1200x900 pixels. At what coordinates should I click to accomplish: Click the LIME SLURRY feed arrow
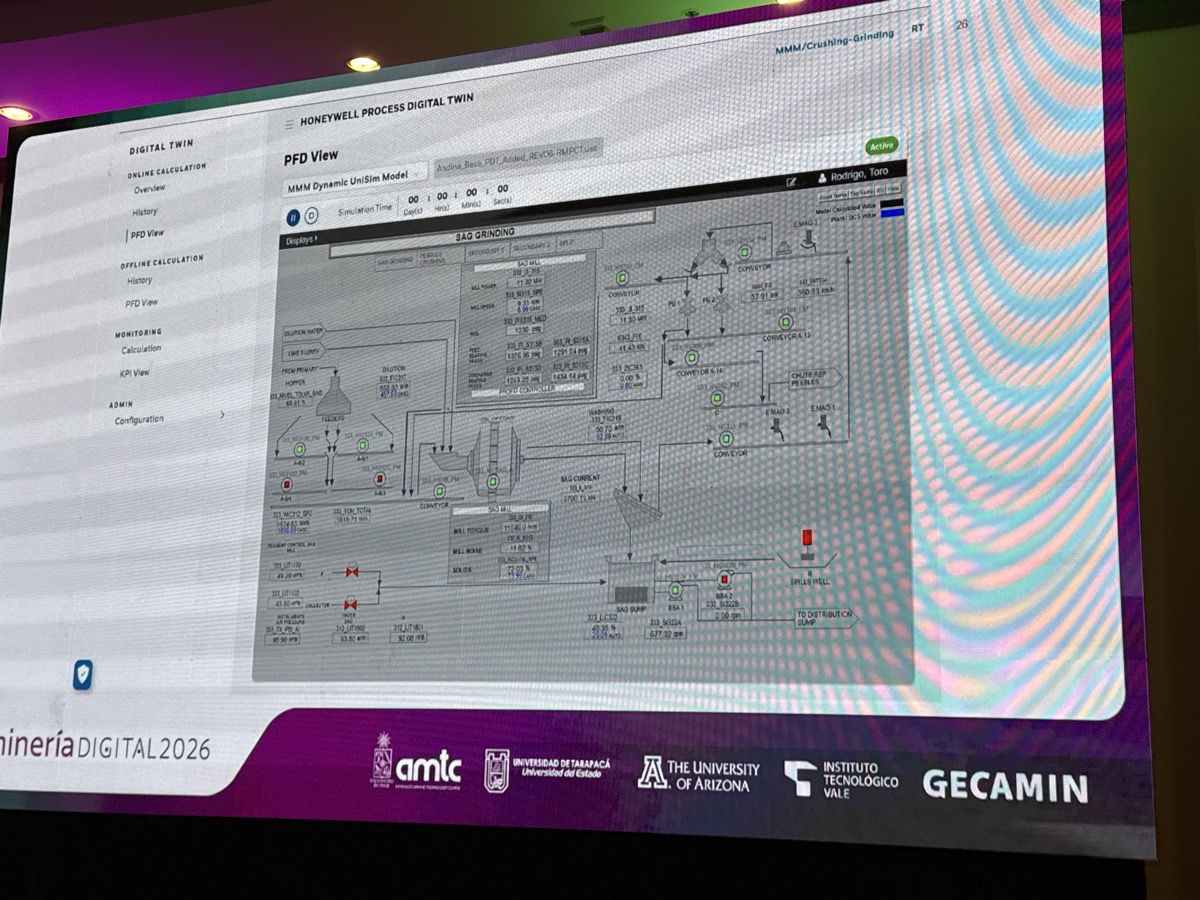(x=304, y=351)
